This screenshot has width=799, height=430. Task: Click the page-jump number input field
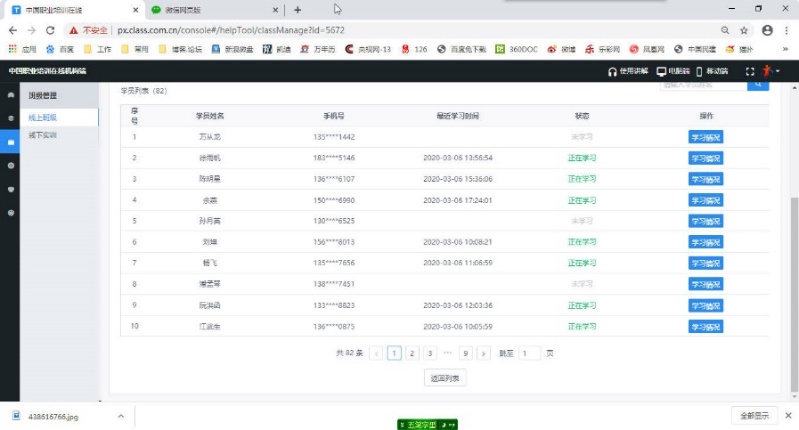click(x=529, y=353)
